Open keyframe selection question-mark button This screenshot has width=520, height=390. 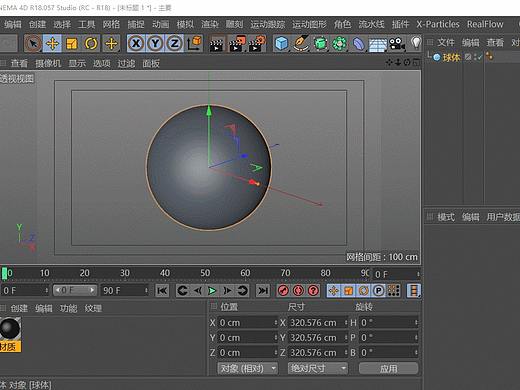(313, 291)
